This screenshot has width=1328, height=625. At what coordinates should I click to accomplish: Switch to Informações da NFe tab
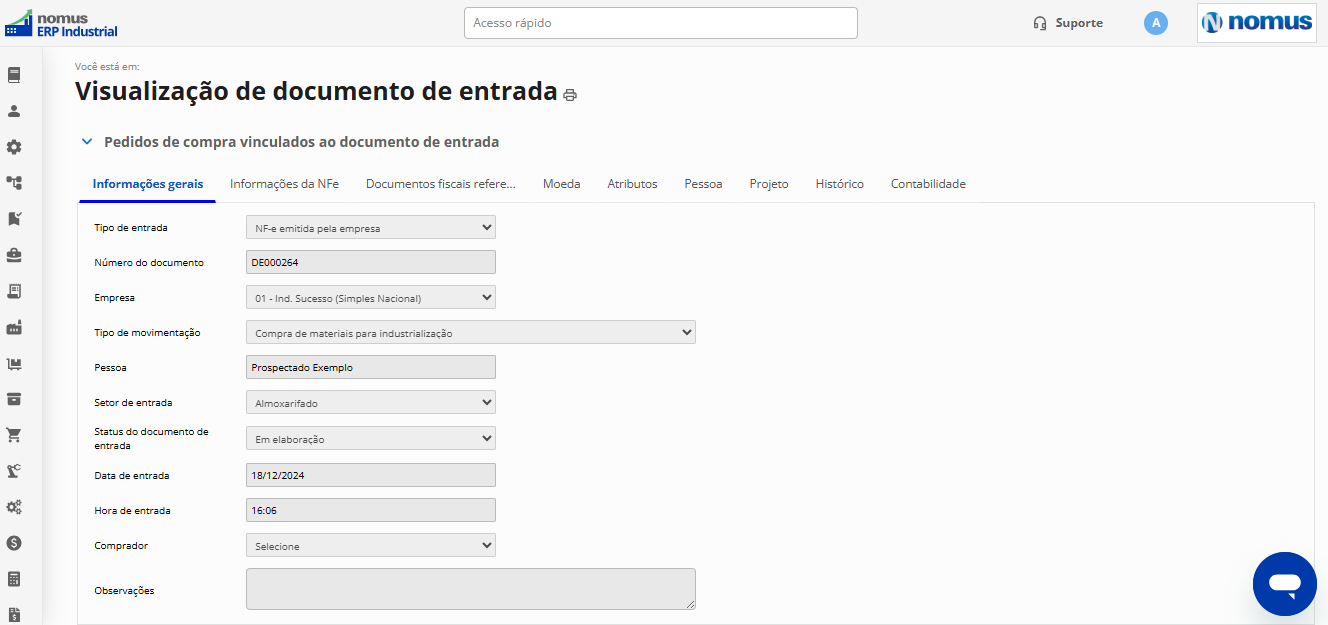tap(284, 184)
